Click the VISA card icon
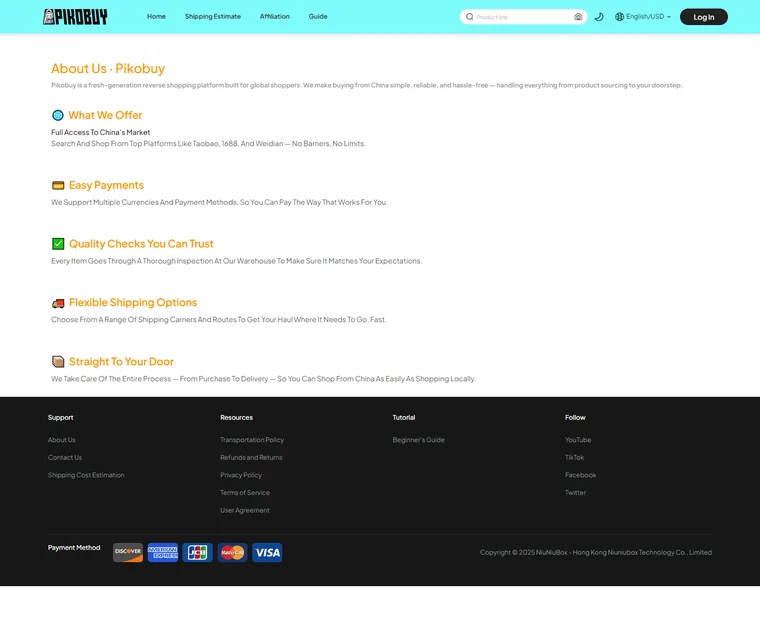 point(267,552)
